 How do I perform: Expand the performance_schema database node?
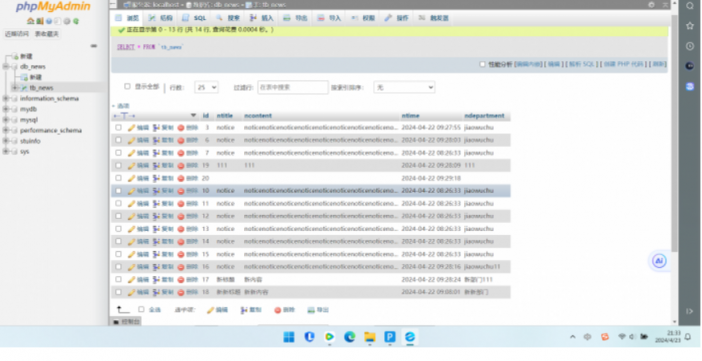[x=6, y=130]
